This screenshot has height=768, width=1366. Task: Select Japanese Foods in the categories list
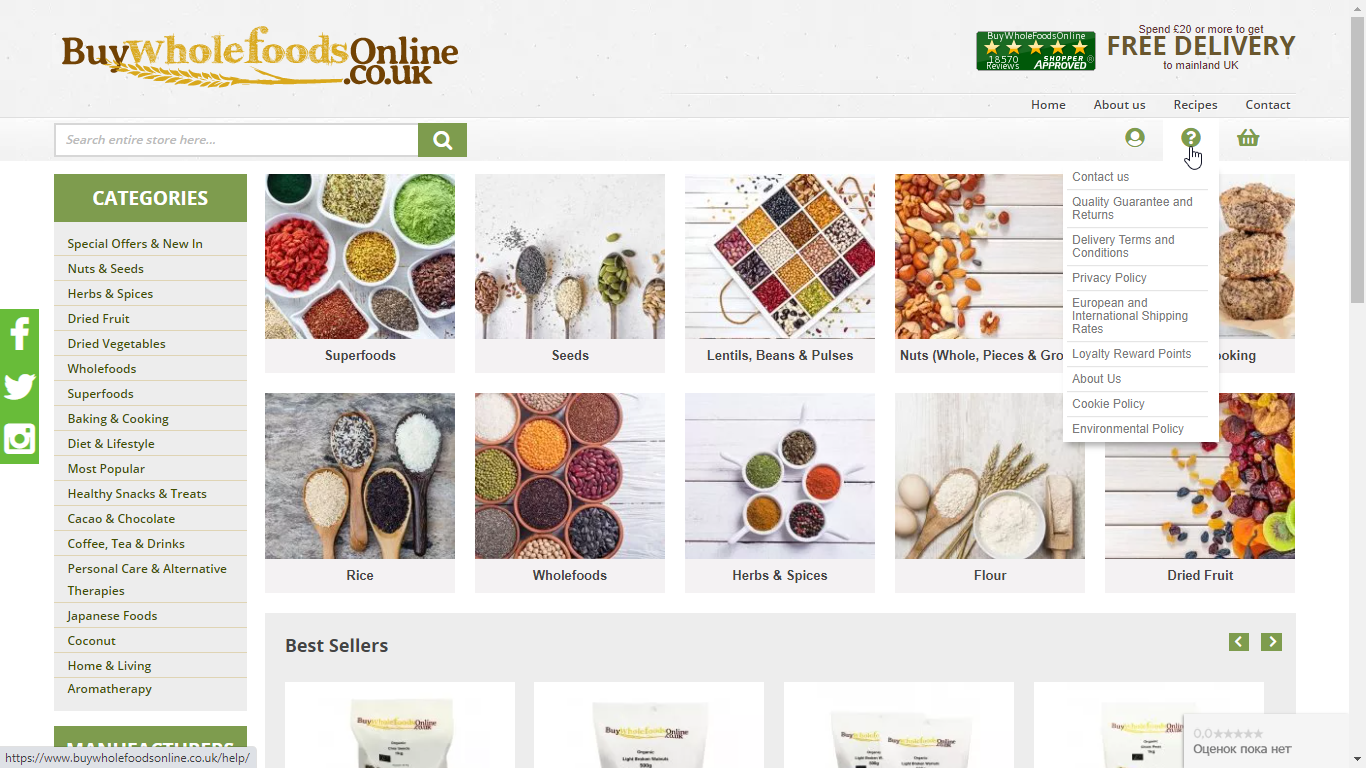tap(112, 616)
